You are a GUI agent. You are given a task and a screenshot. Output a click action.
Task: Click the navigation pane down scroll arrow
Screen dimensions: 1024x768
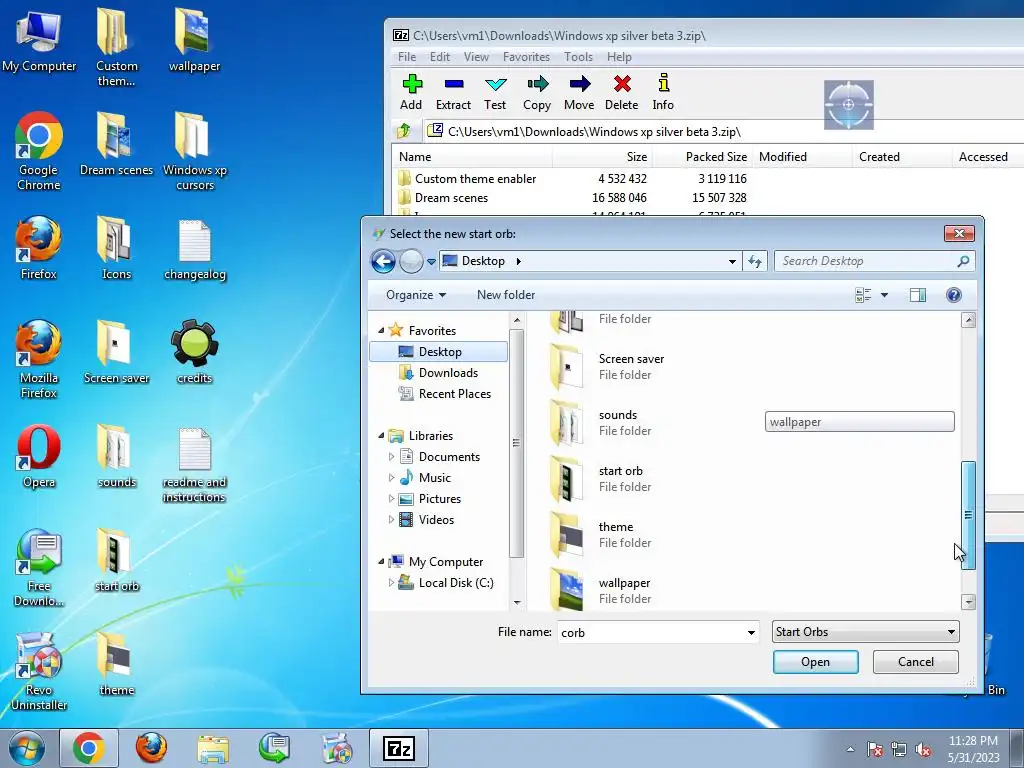(517, 602)
